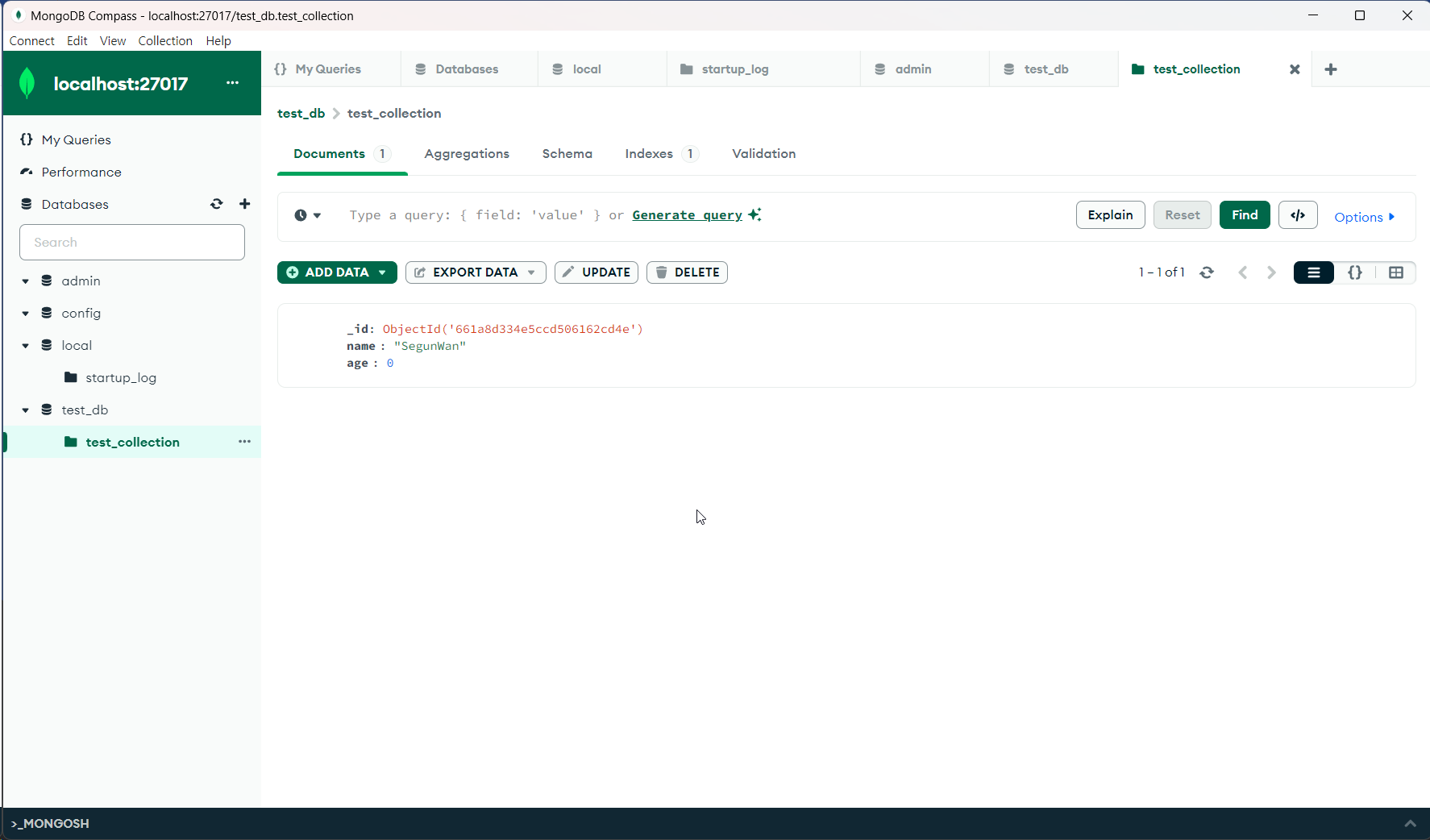The image size is (1430, 840).
Task: Select the admin database in sidebar
Action: pyautogui.click(x=81, y=281)
